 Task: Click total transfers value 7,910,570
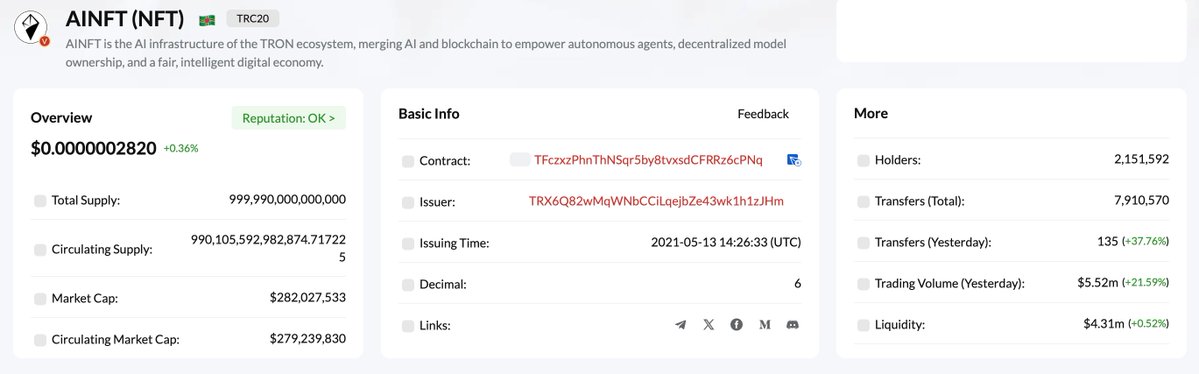1142,201
